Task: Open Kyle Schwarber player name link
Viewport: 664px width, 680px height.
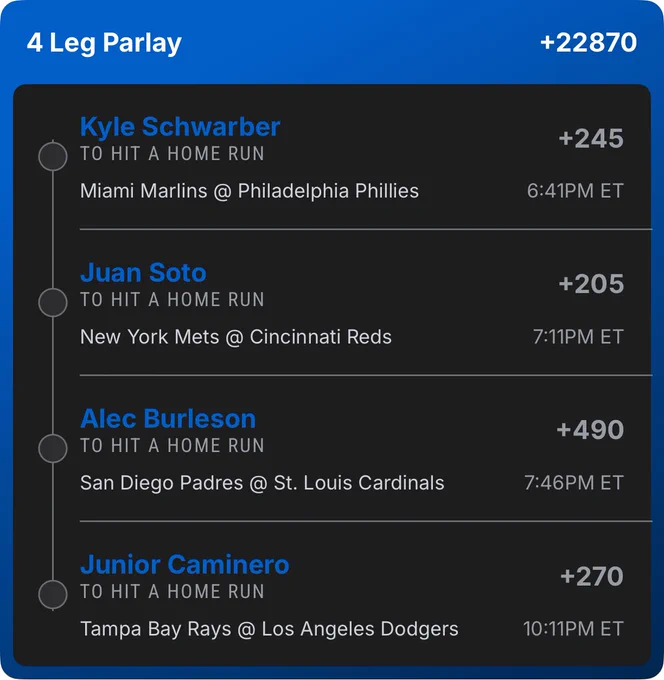Action: click(180, 127)
